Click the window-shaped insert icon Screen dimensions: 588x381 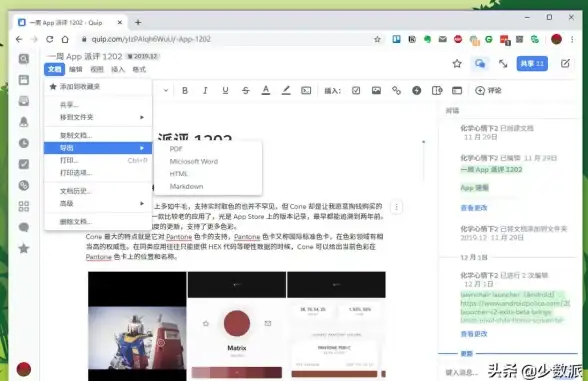coord(457,90)
